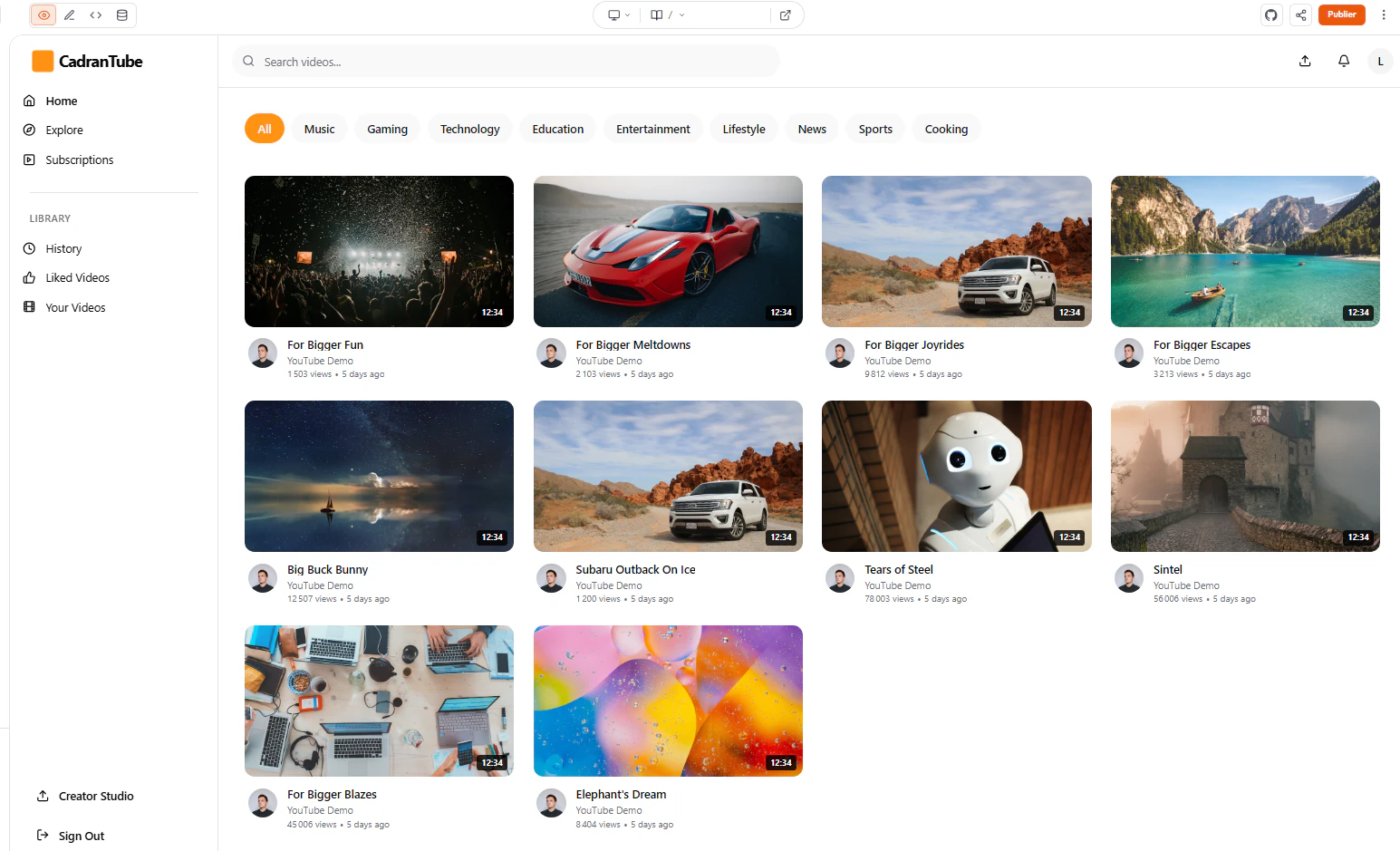
Task: Select the Sports category chip
Action: click(x=875, y=129)
